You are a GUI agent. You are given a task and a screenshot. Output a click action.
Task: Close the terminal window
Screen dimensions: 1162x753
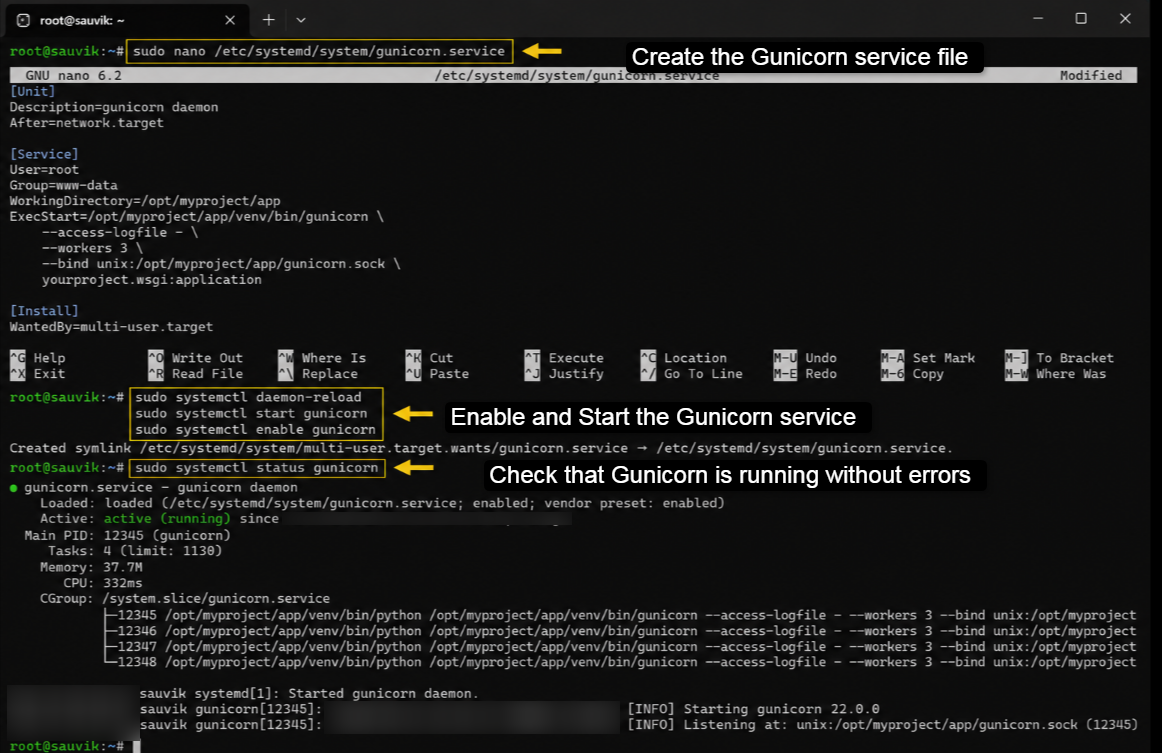coord(1125,19)
